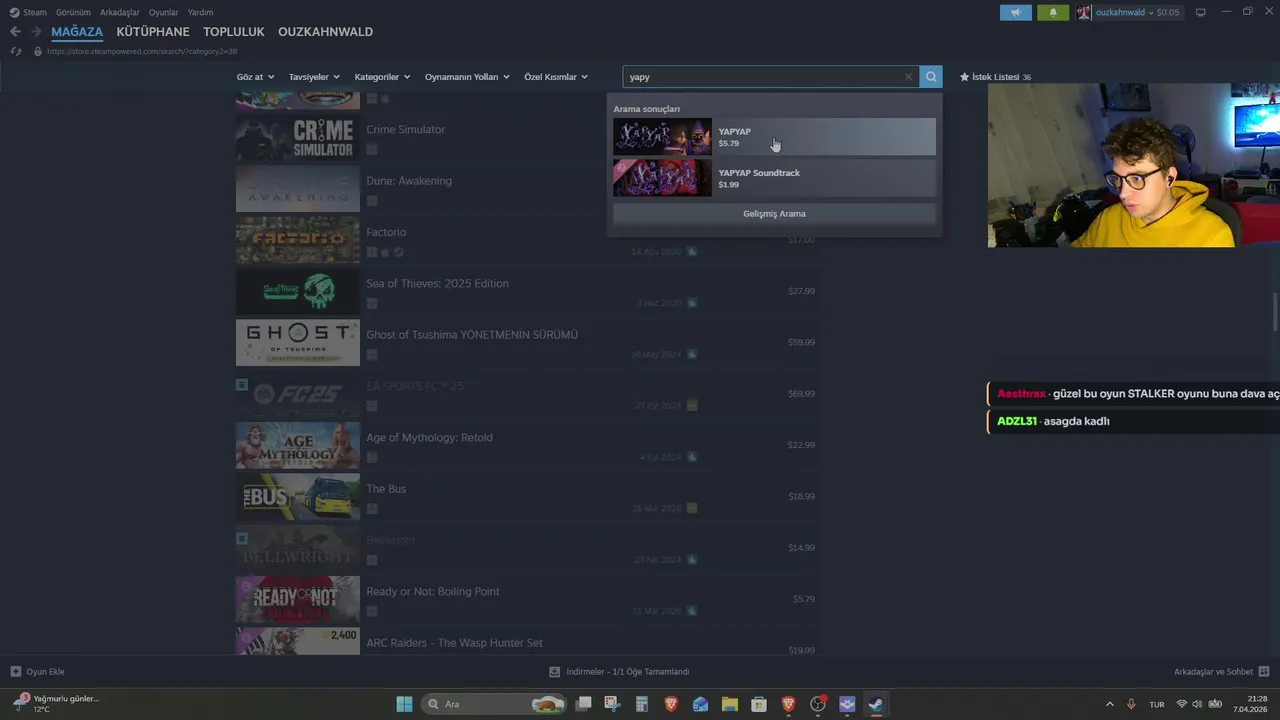Image resolution: width=1280 pixels, height=720 pixels.
Task: Open Calculator from the taskbar
Action: point(642,704)
